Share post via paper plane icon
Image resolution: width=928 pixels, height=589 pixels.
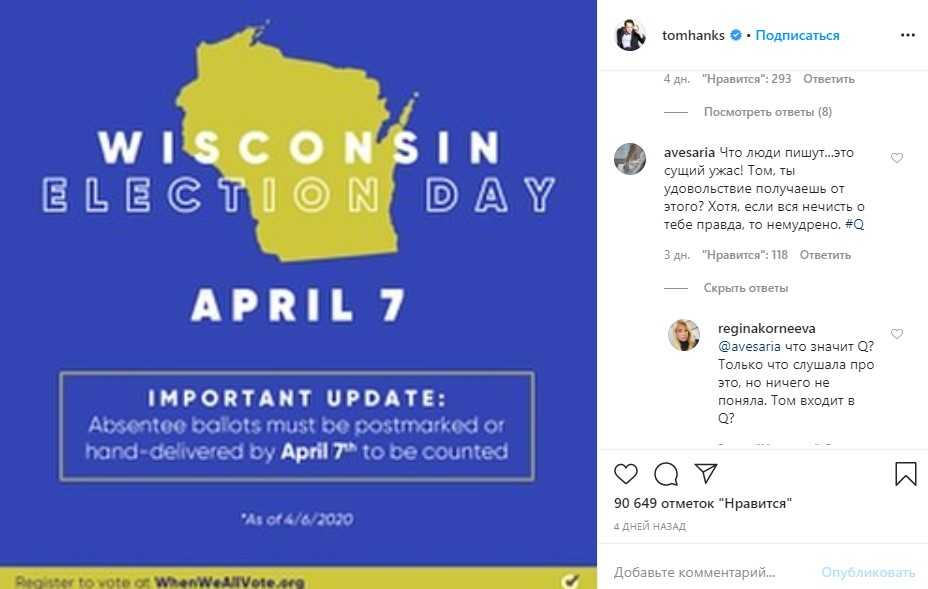[x=706, y=473]
